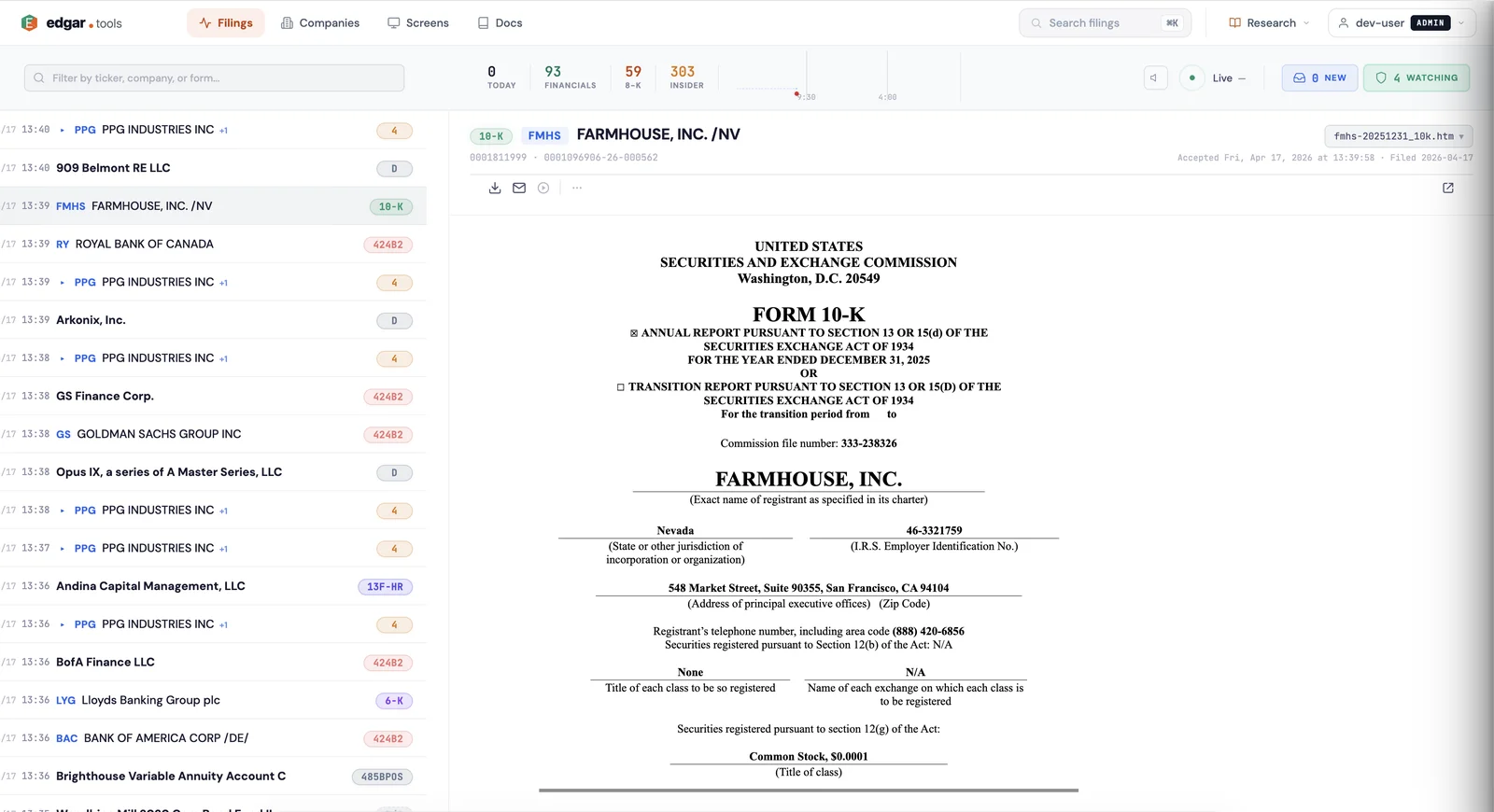Select the 93 Financials counter

[570, 77]
